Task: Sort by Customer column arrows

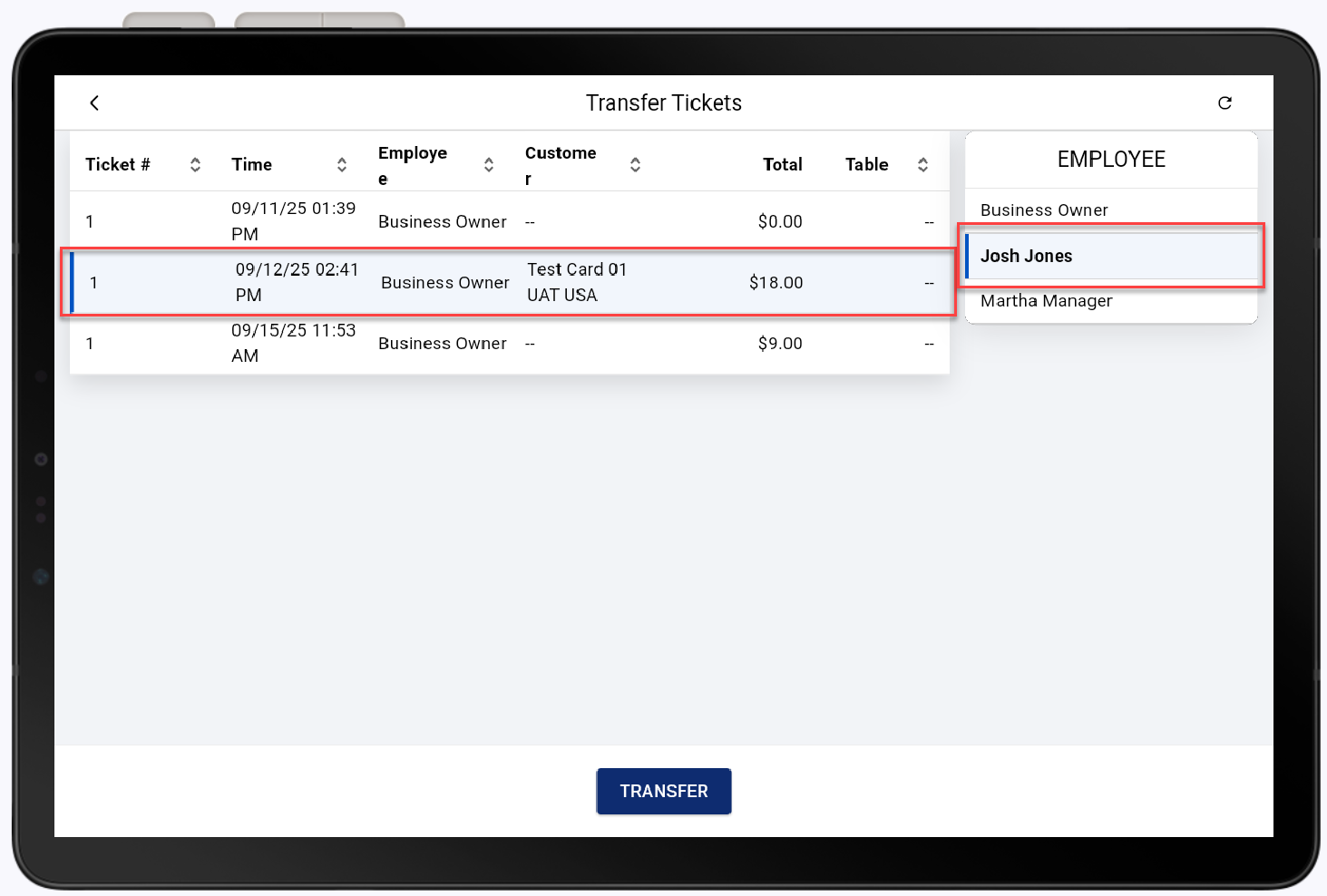Action: pos(635,164)
